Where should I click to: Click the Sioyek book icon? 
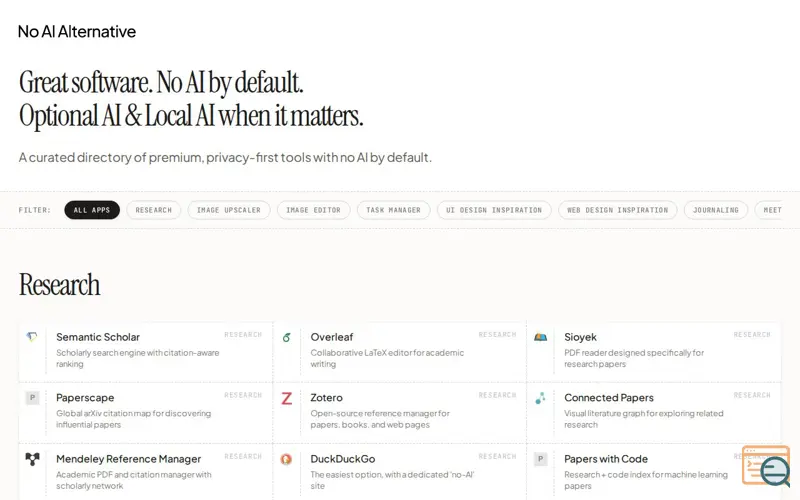[x=540, y=337]
